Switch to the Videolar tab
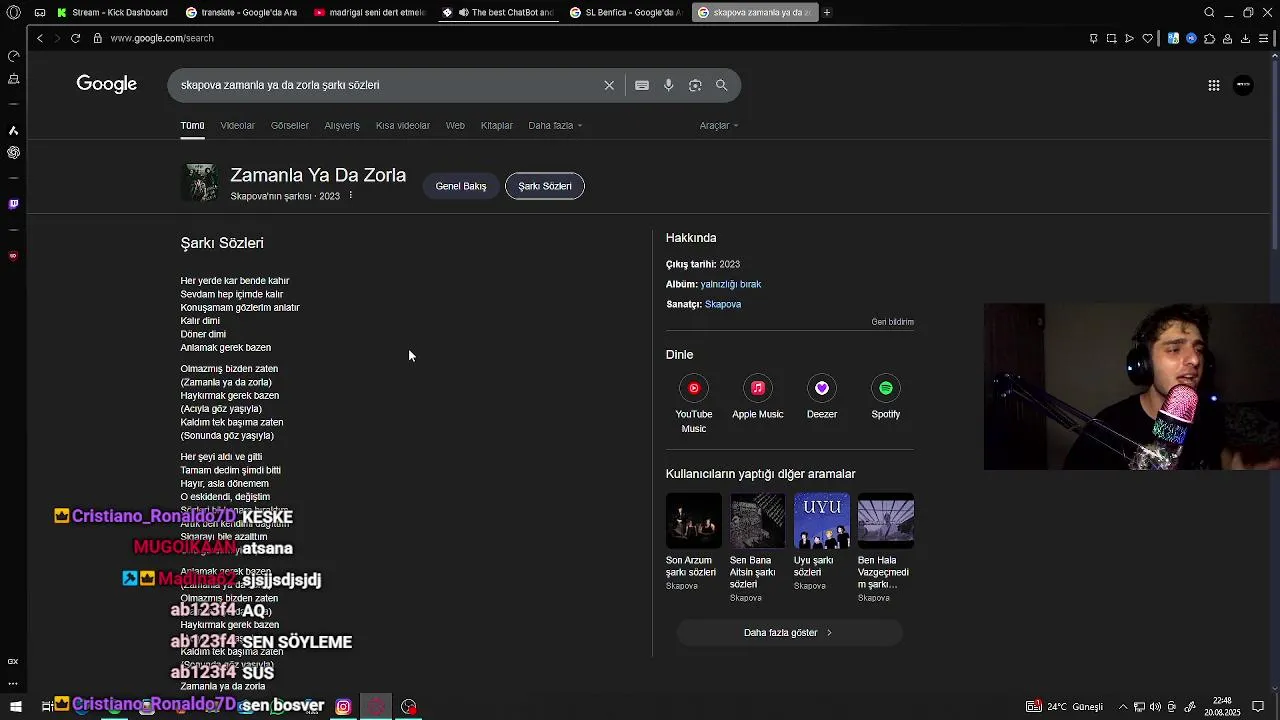1280x720 pixels. pos(238,125)
